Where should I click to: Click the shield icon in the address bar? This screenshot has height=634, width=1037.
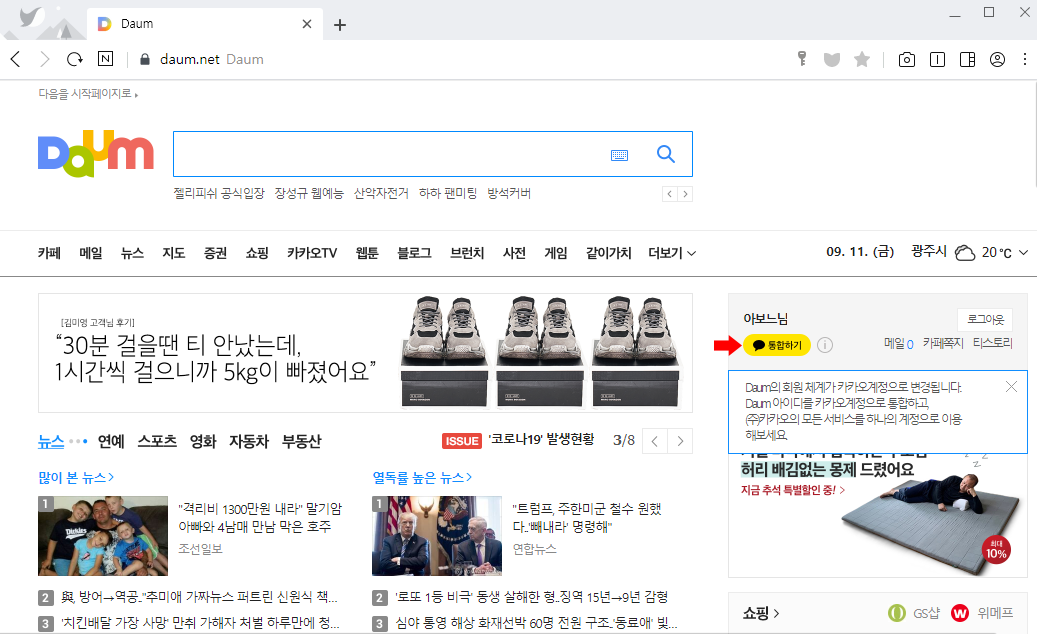tap(832, 60)
